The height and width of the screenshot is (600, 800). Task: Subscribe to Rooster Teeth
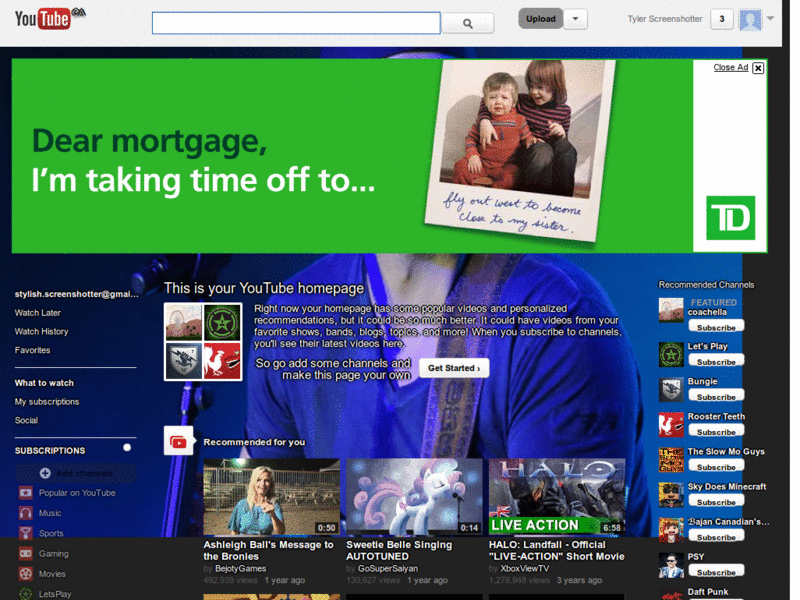tap(716, 431)
